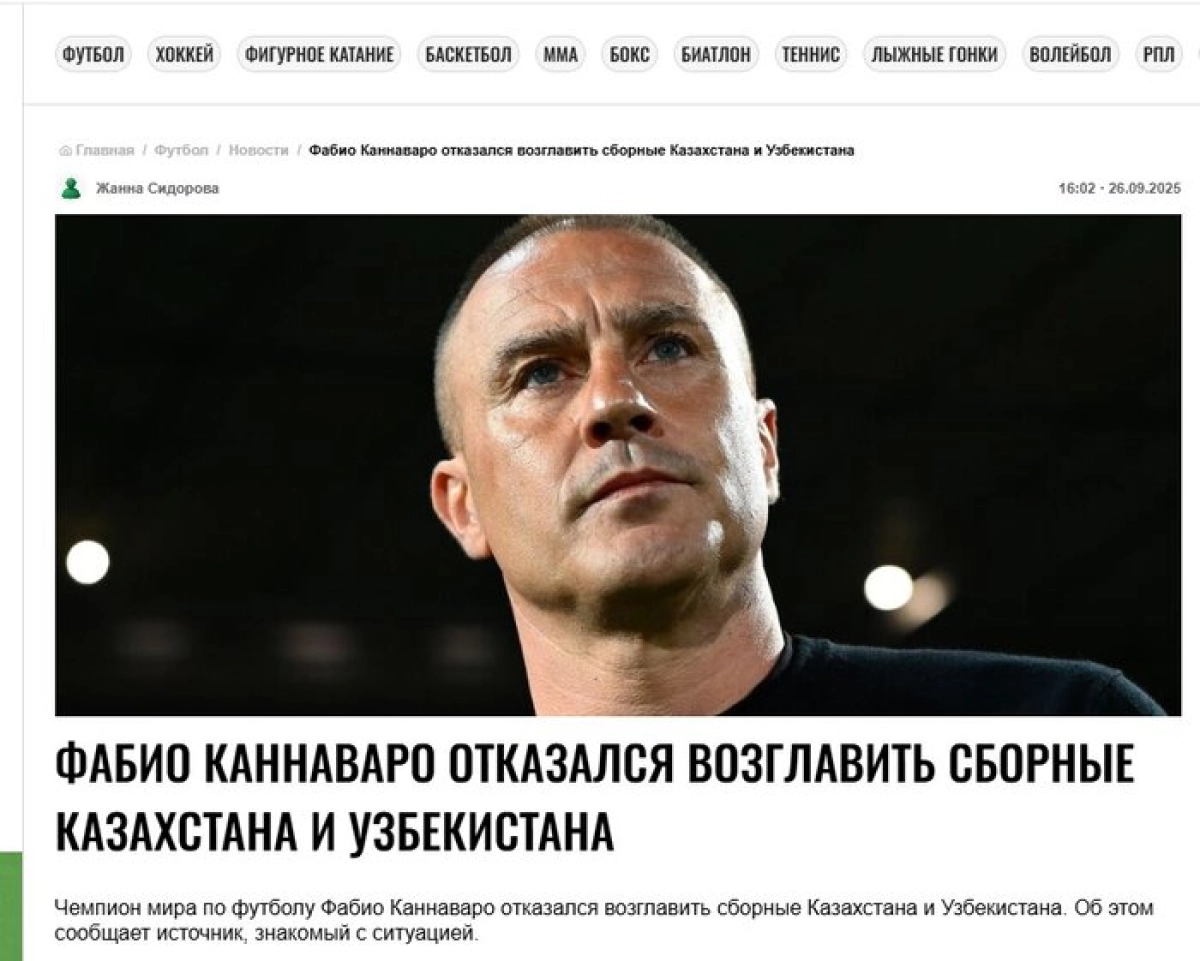
Task: Click the home icon in breadcrumbs
Action: coord(65,151)
